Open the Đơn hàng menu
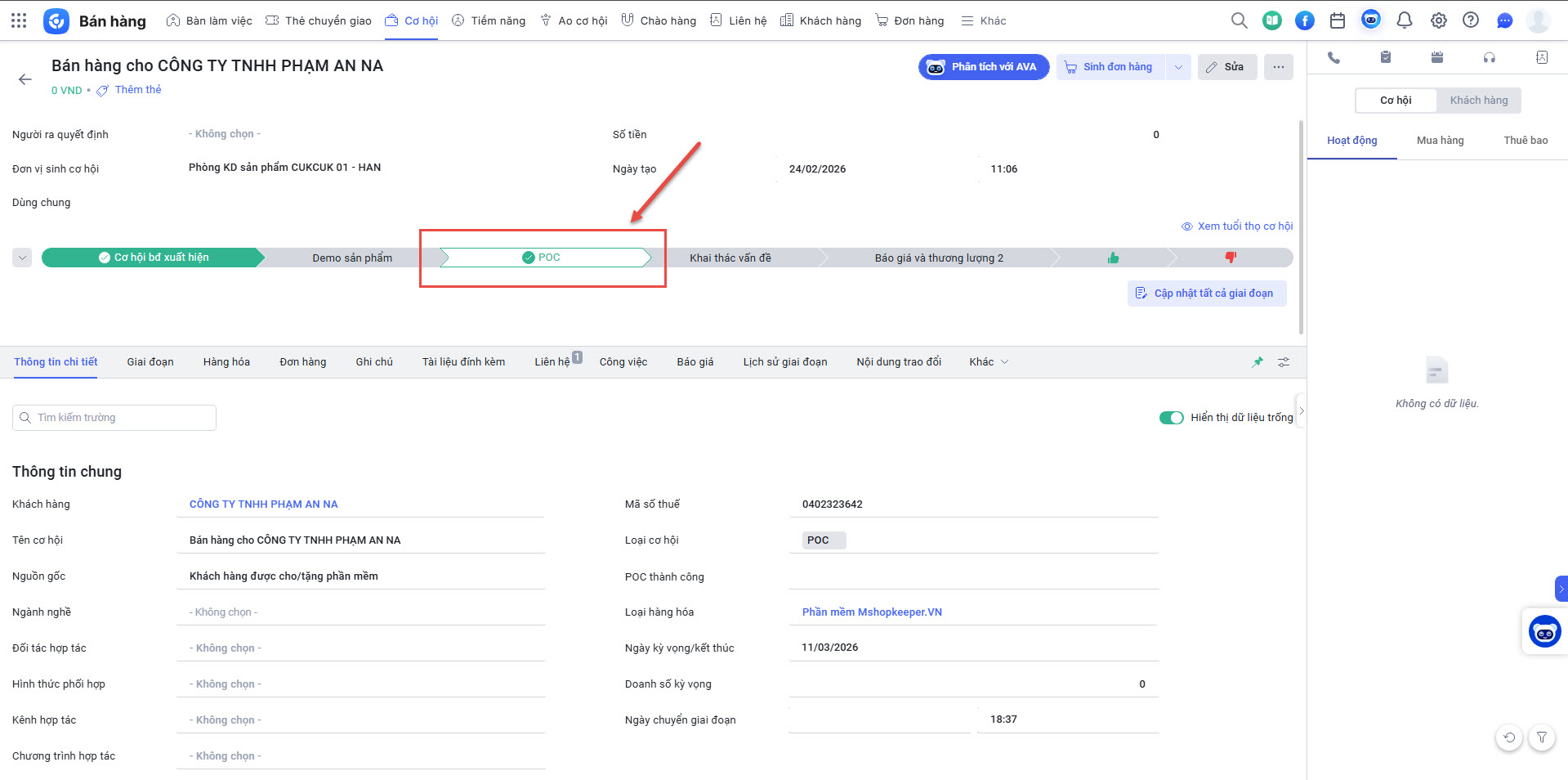This screenshot has height=780, width=1568. click(909, 20)
